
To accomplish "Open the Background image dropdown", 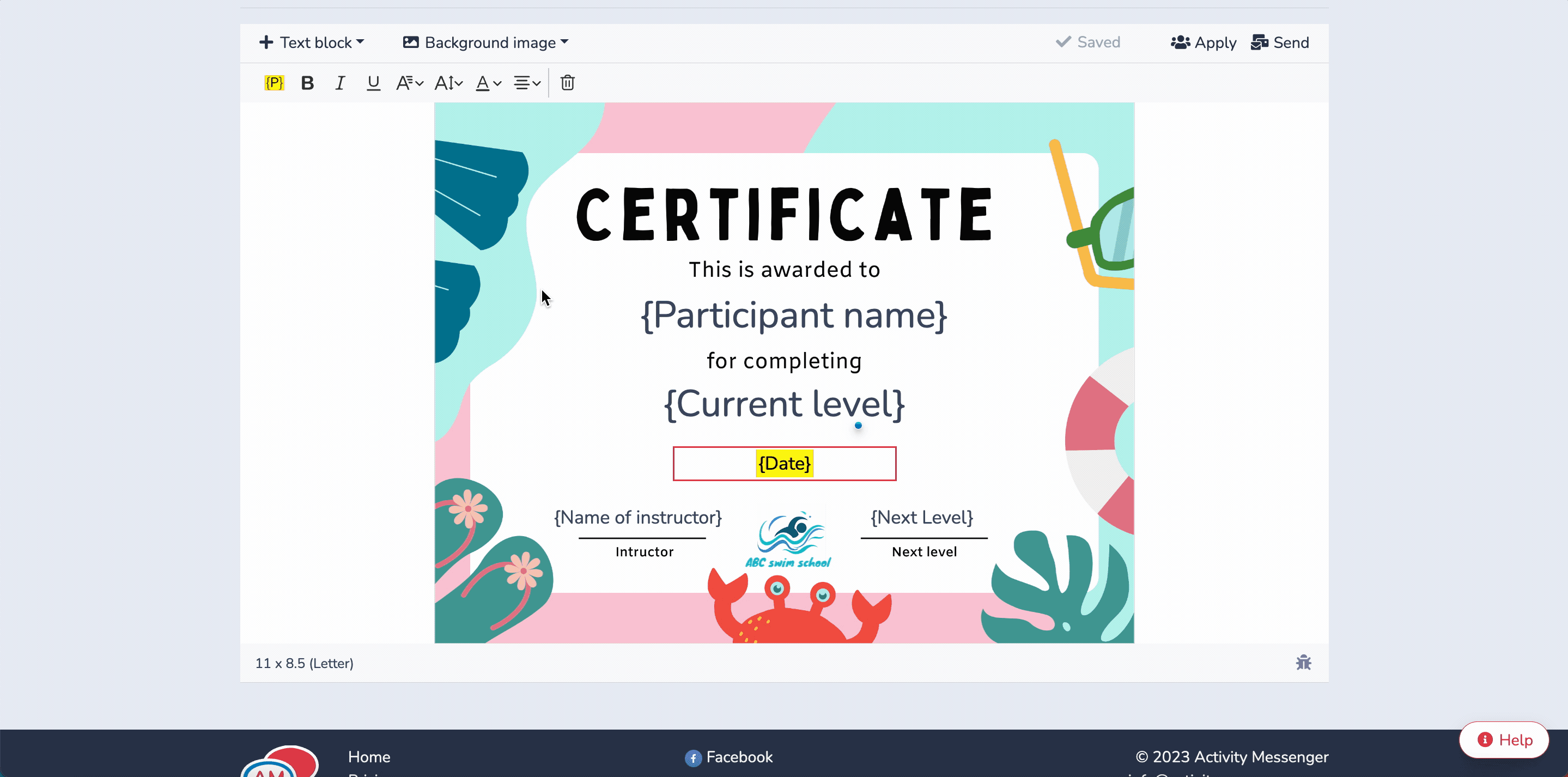I will [486, 43].
